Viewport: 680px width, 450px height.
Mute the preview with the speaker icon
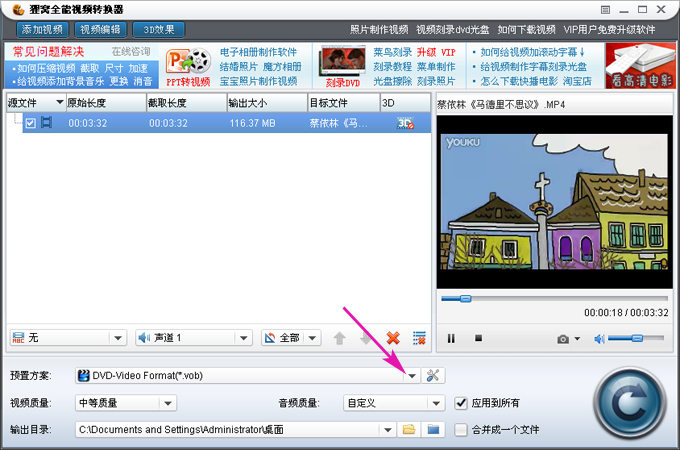click(599, 339)
